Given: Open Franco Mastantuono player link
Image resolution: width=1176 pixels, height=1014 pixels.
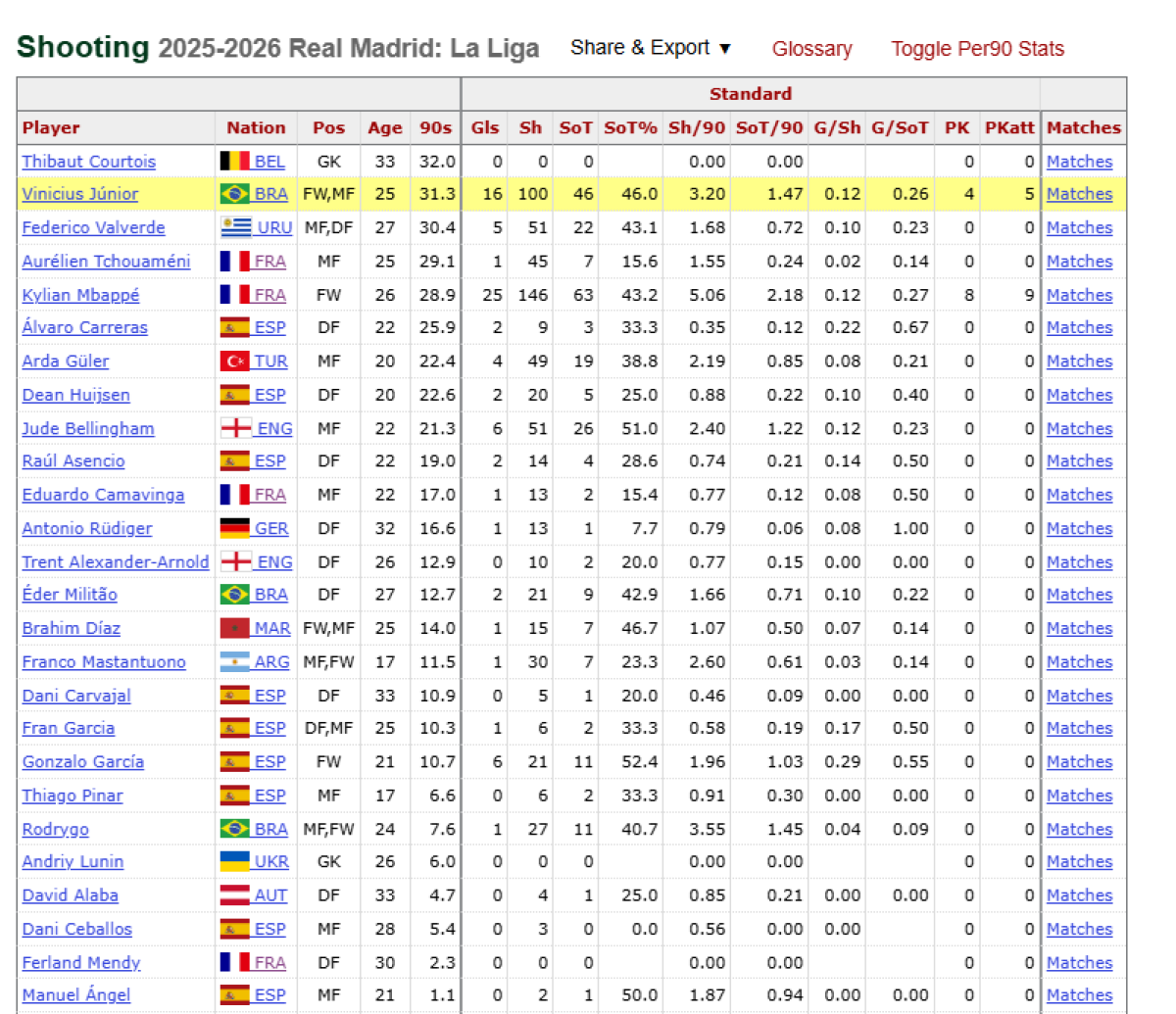Looking at the screenshot, I should pyautogui.click(x=104, y=661).
